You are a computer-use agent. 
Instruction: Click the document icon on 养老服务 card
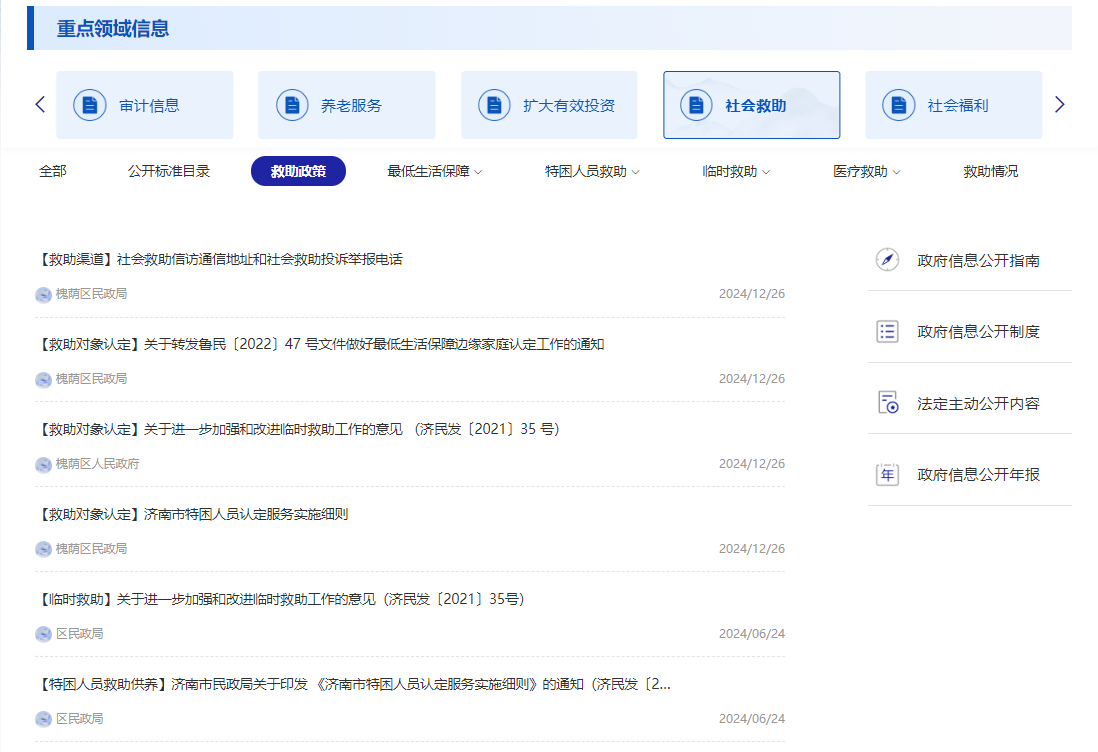[292, 105]
